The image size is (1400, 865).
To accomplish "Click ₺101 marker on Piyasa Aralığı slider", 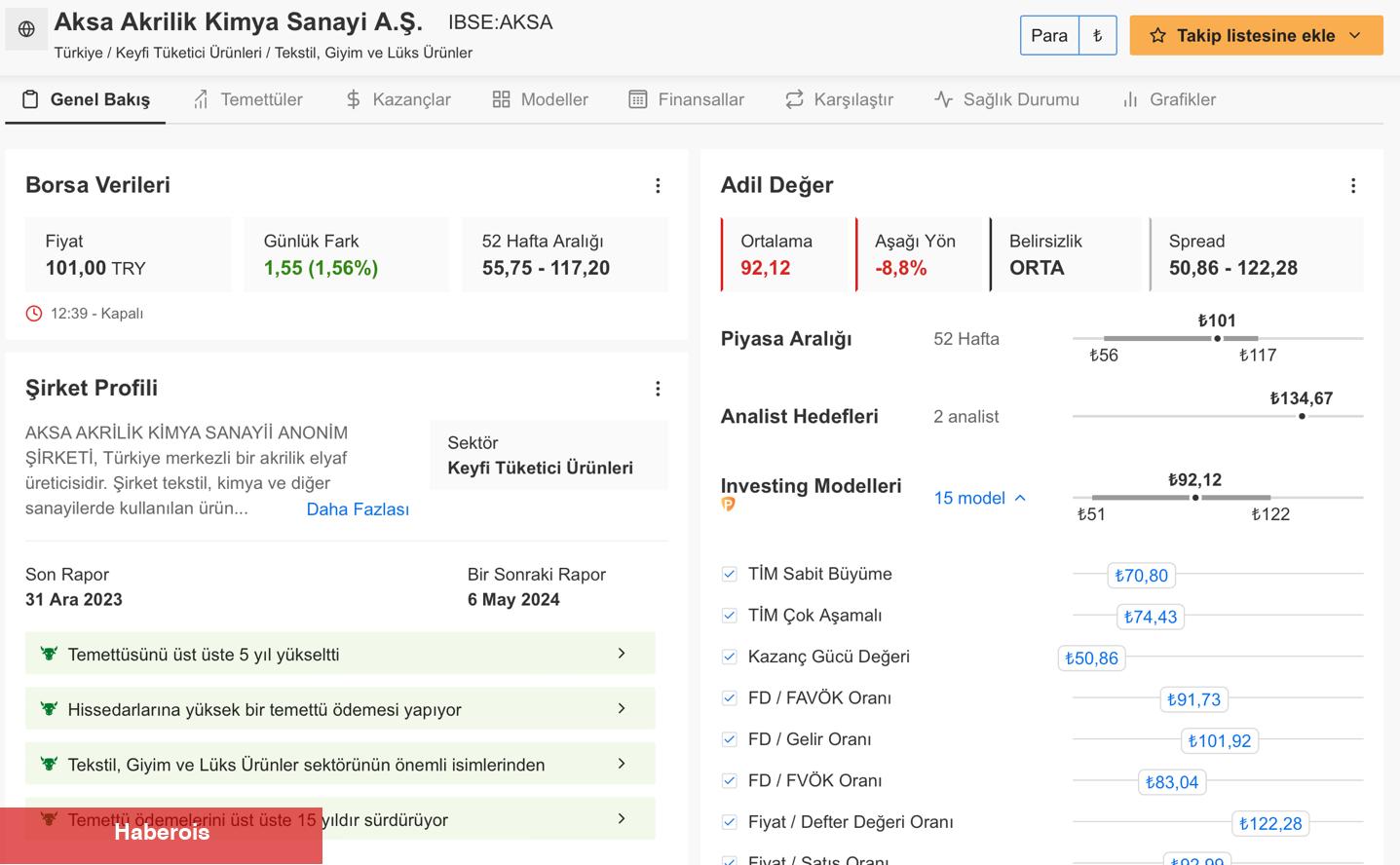I will (x=1217, y=338).
